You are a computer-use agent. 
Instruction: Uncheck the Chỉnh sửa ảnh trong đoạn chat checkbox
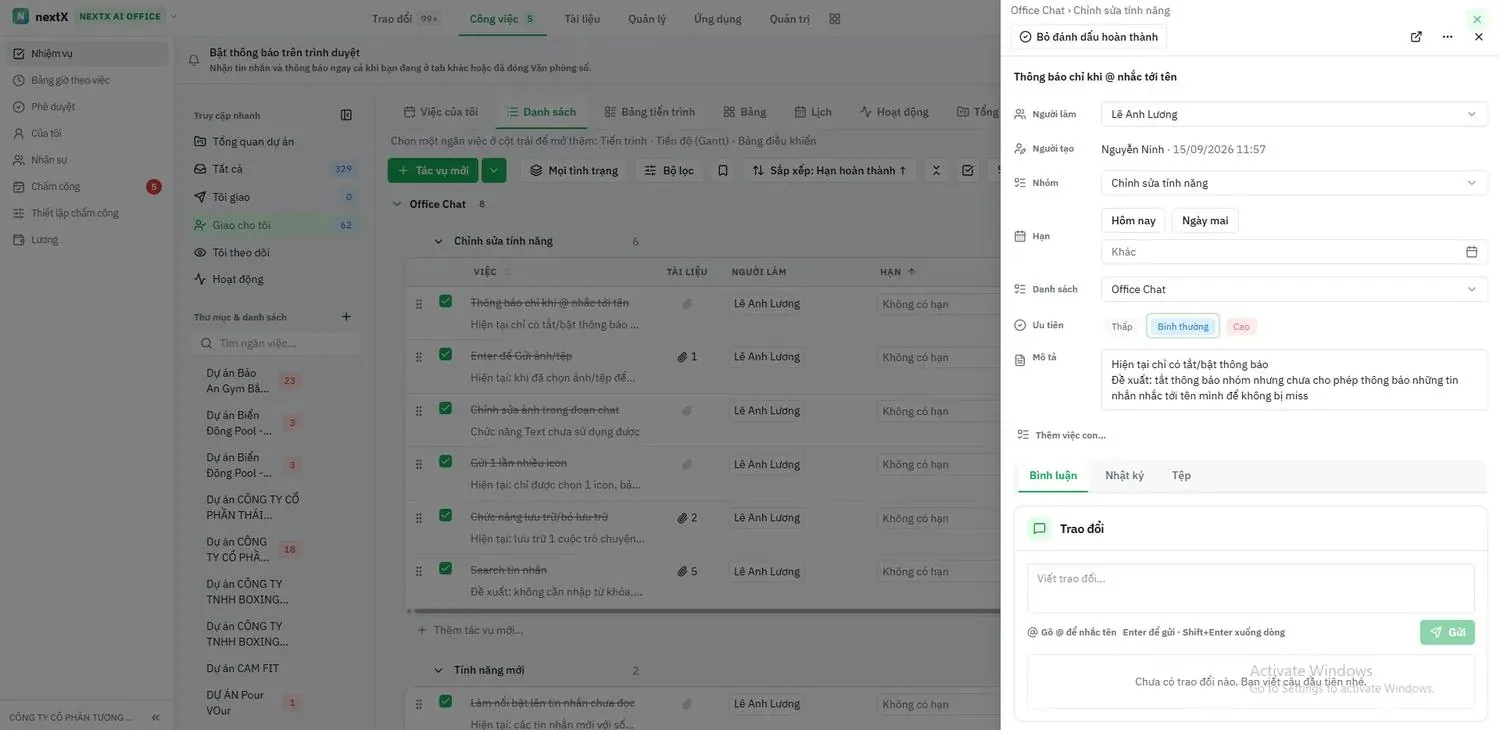point(445,408)
